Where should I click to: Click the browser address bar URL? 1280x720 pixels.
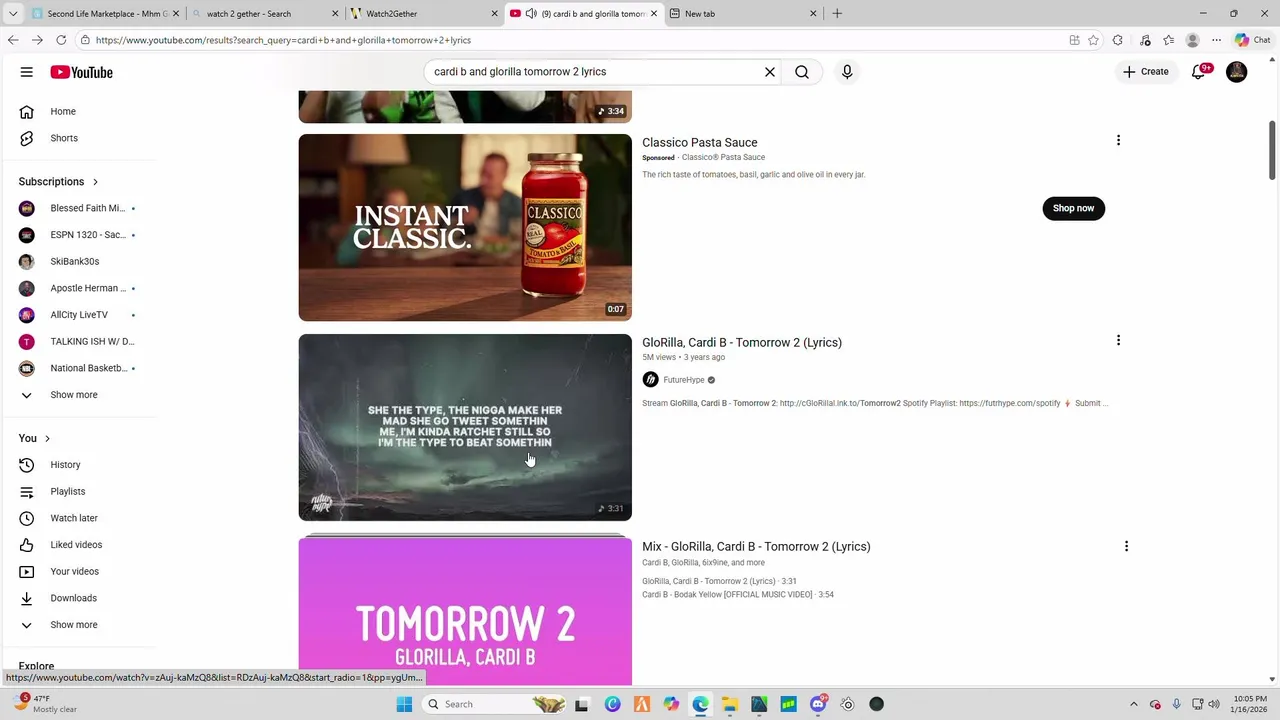click(283, 40)
